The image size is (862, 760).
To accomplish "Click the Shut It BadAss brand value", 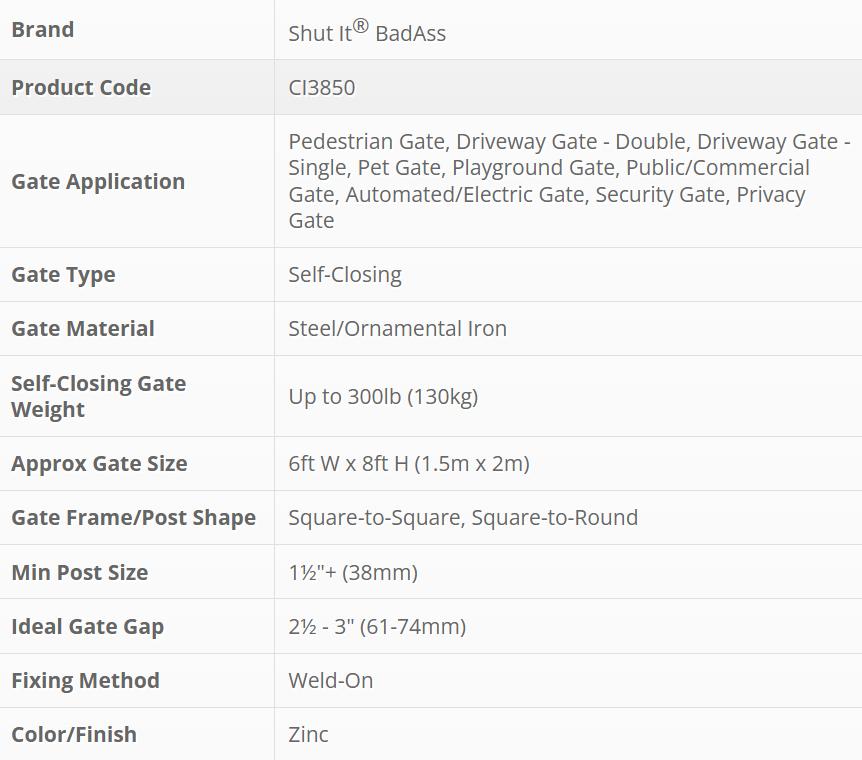I will [x=367, y=33].
